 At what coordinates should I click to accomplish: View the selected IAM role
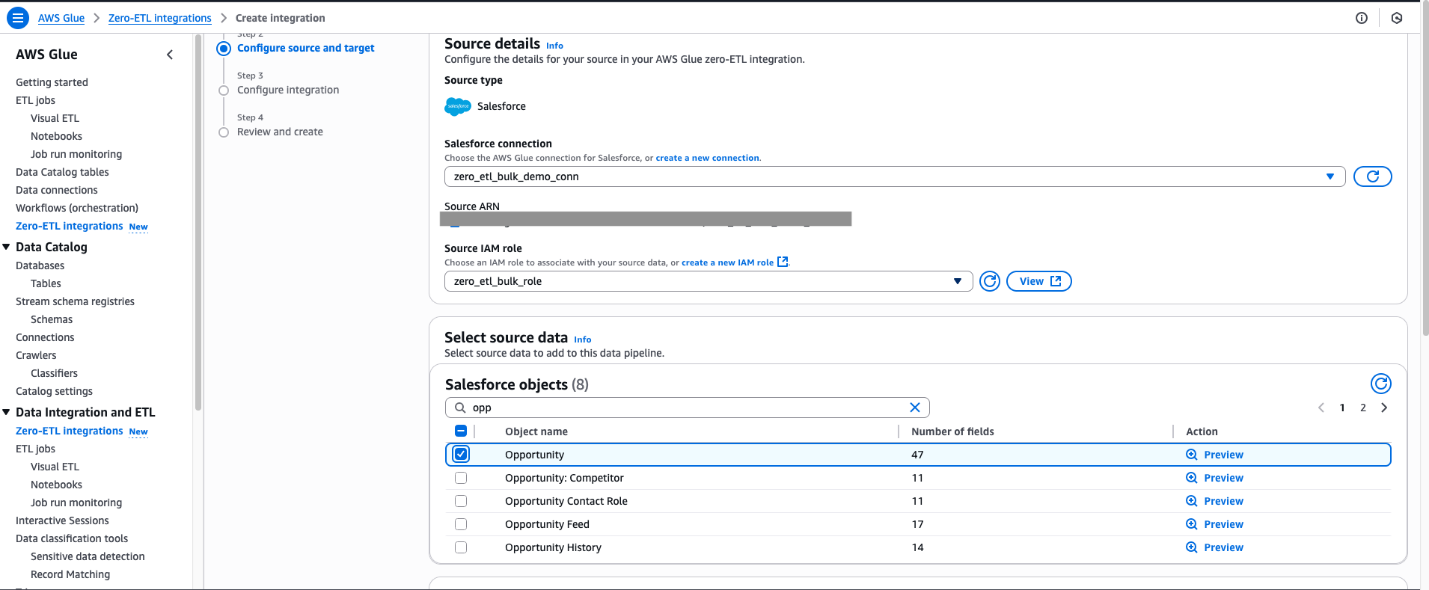1038,281
